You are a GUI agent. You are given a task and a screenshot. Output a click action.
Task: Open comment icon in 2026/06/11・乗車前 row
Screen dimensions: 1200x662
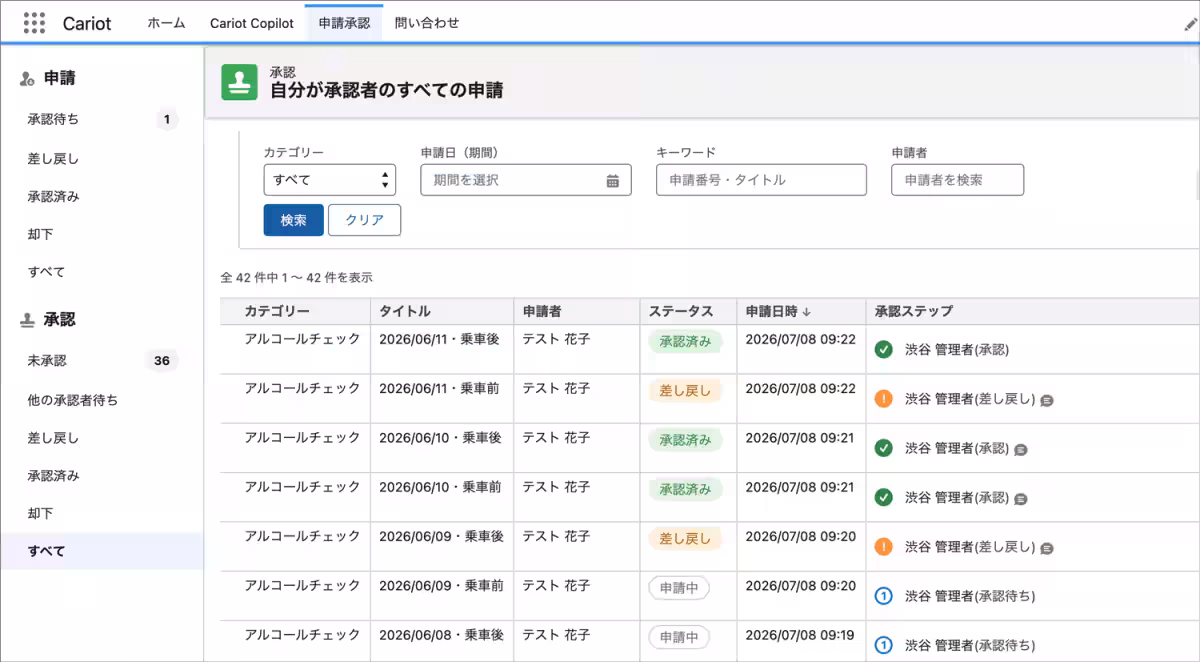click(1047, 400)
